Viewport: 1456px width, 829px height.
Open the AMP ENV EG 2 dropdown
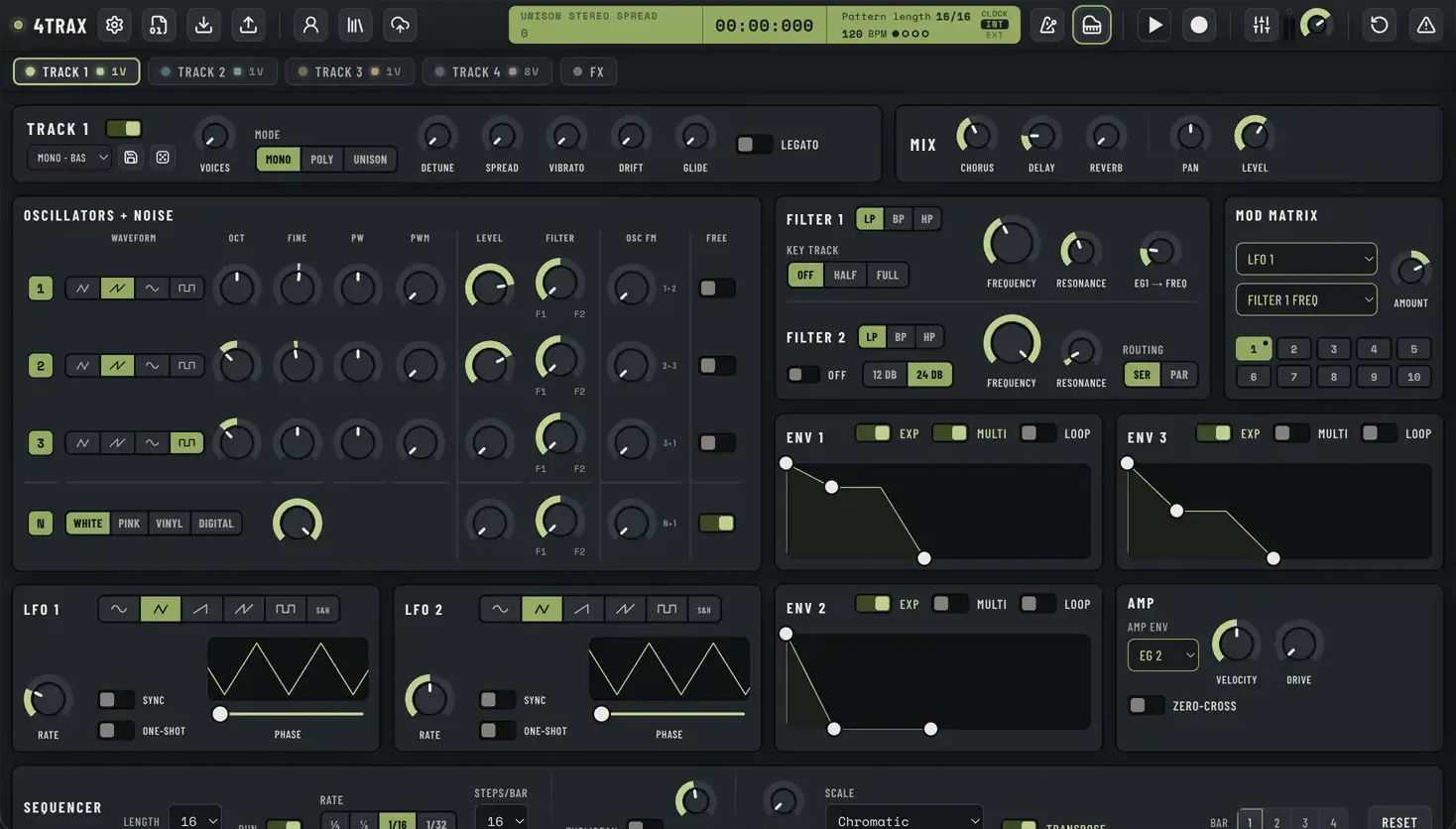[x=1162, y=655]
